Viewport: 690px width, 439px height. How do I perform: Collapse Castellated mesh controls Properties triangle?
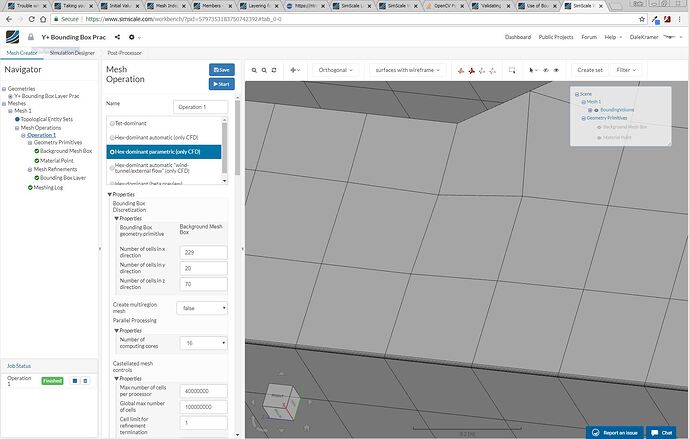pyautogui.click(x=117, y=379)
